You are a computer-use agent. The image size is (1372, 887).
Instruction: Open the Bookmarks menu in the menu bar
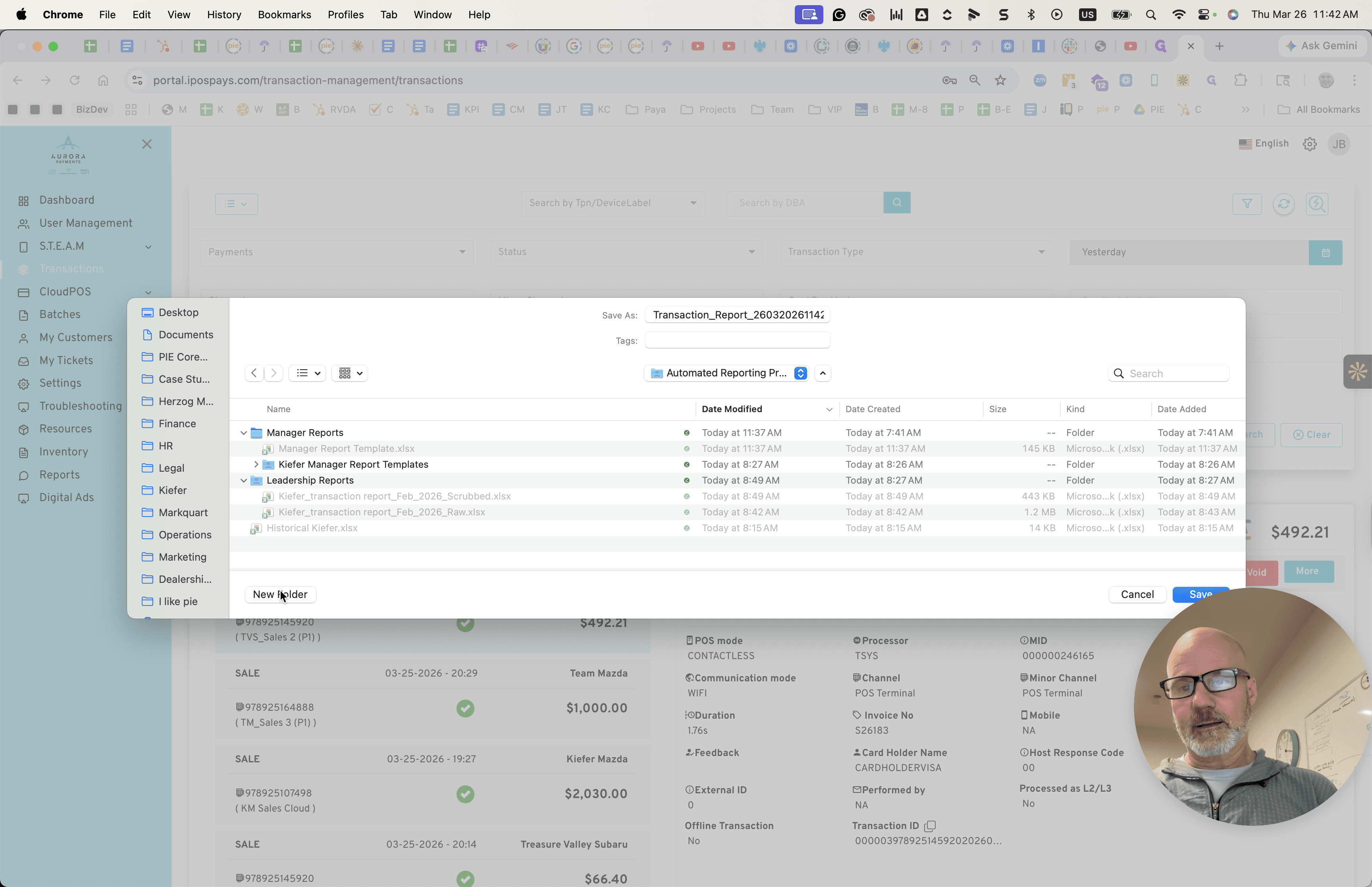point(284,14)
